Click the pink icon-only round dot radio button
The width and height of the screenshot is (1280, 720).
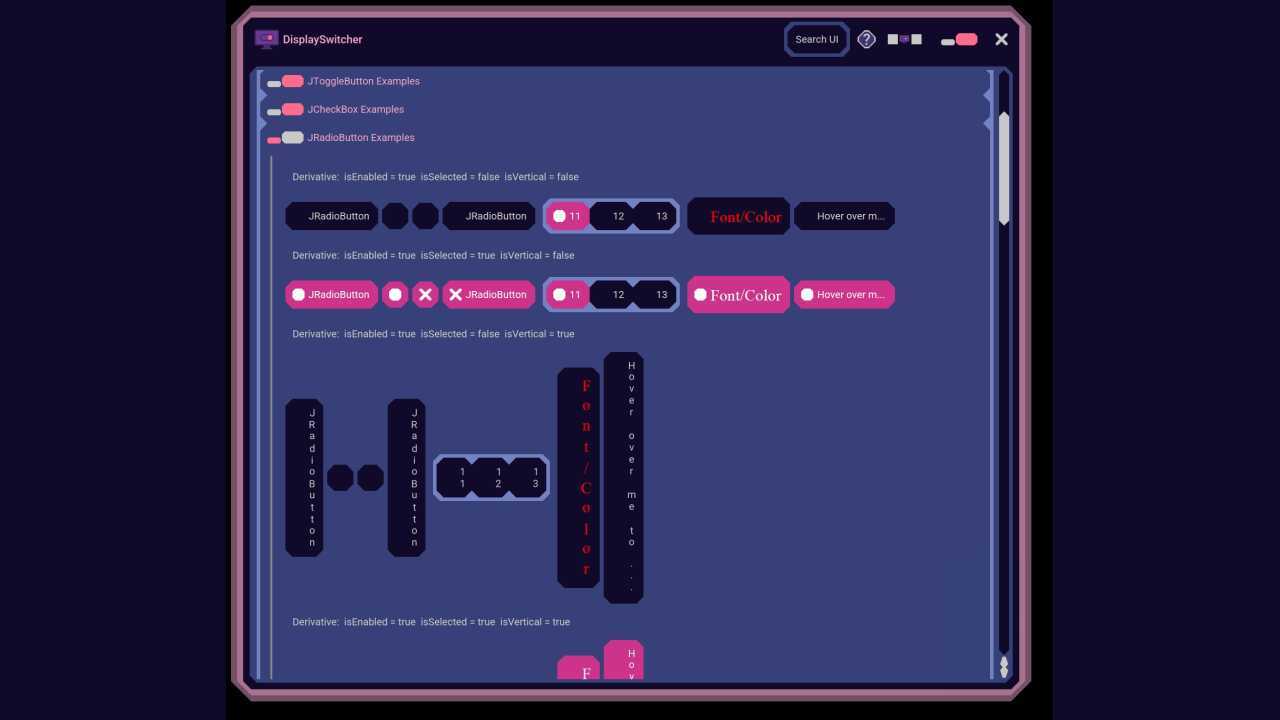click(x=395, y=295)
